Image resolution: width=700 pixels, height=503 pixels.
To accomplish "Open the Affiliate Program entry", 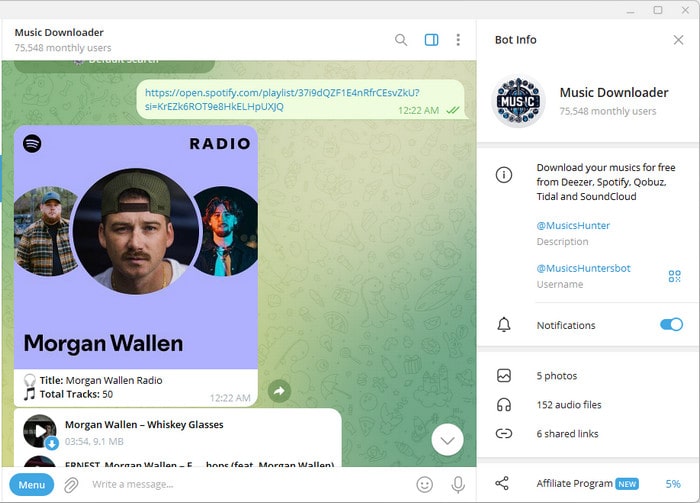I will pos(588,483).
